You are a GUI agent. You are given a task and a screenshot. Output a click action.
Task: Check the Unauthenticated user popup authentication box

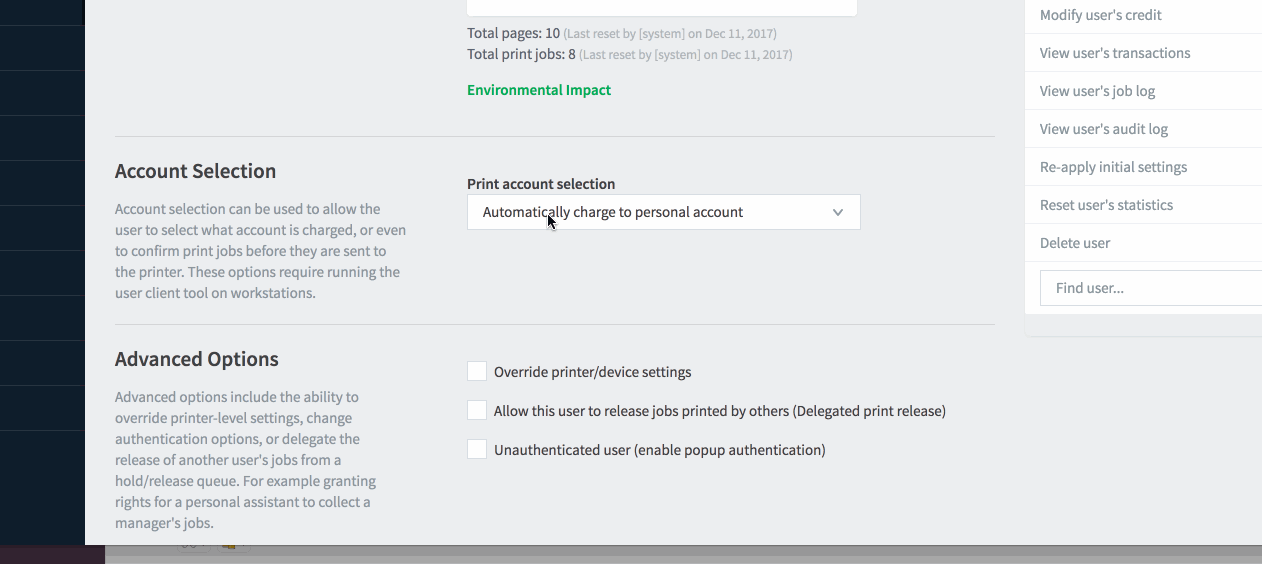point(477,450)
